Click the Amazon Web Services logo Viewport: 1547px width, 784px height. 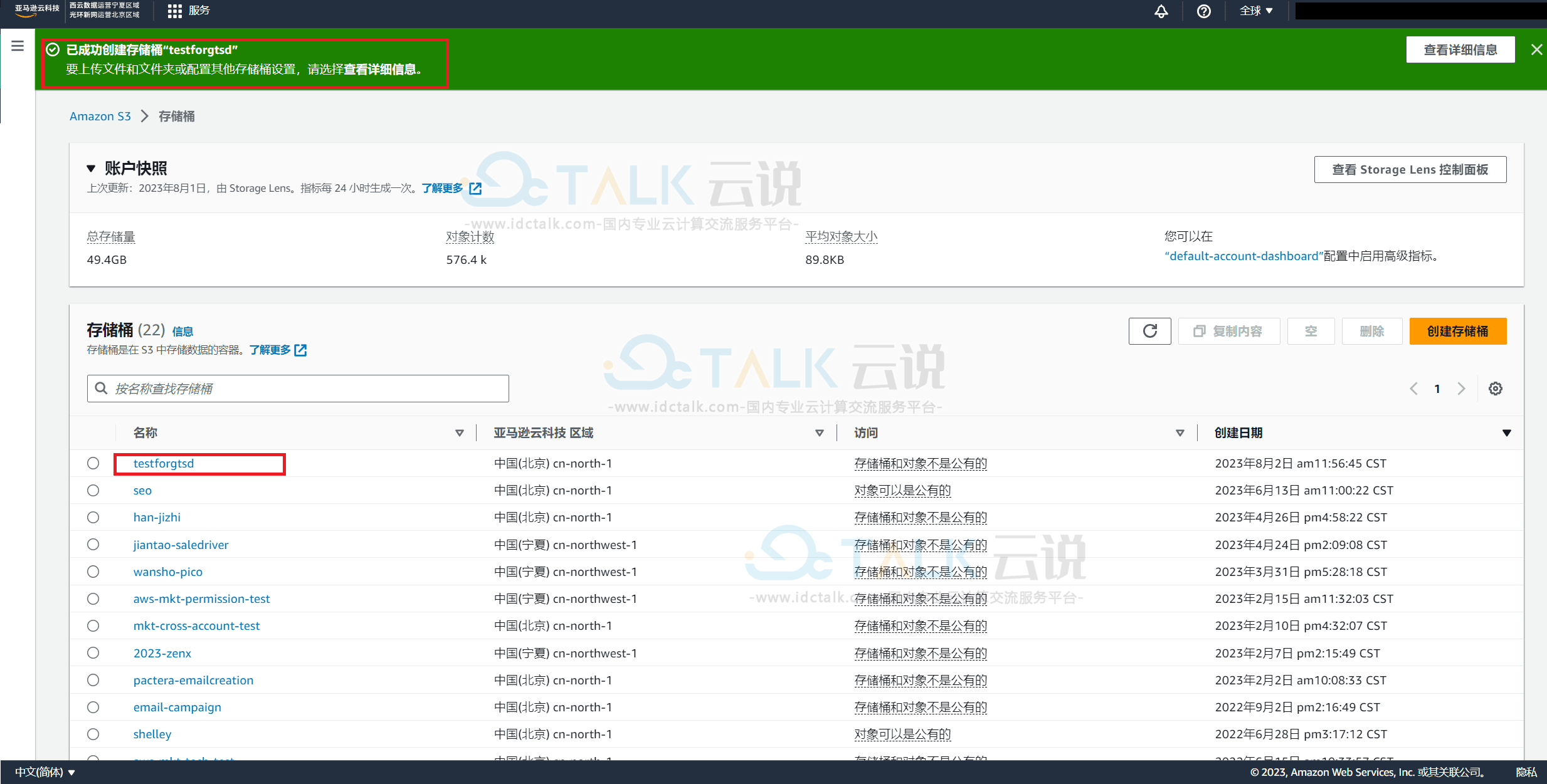37,11
